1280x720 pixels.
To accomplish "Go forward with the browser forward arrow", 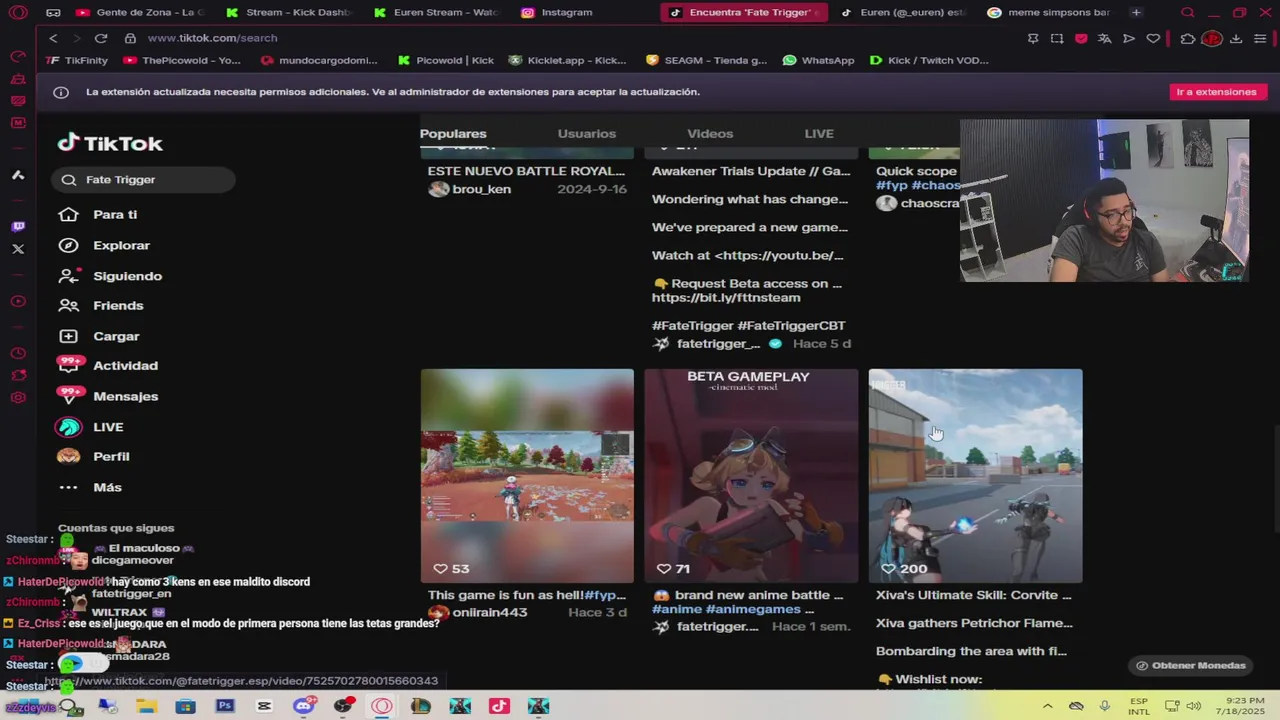I will (x=75, y=38).
